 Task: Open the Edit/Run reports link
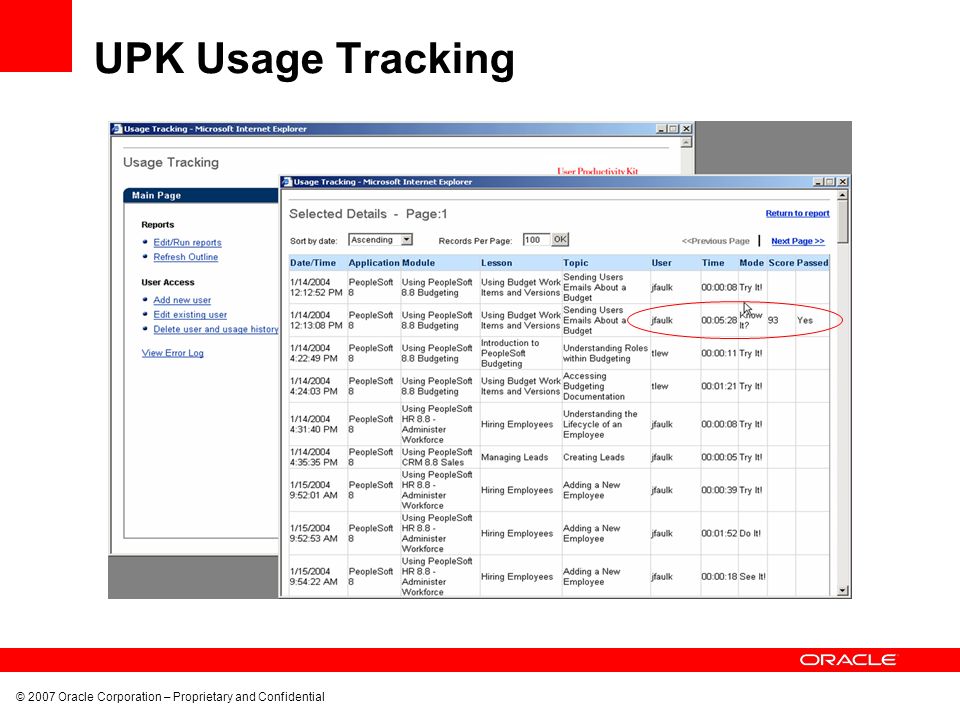(x=187, y=242)
